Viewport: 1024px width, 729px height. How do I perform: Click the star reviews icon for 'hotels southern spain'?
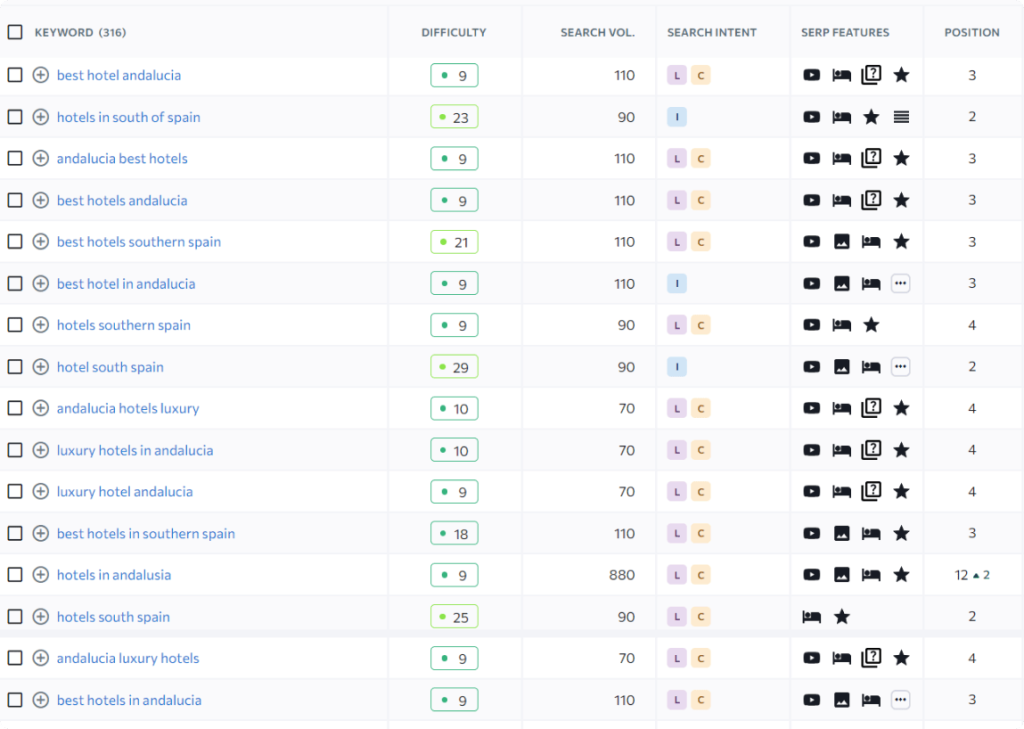click(871, 325)
